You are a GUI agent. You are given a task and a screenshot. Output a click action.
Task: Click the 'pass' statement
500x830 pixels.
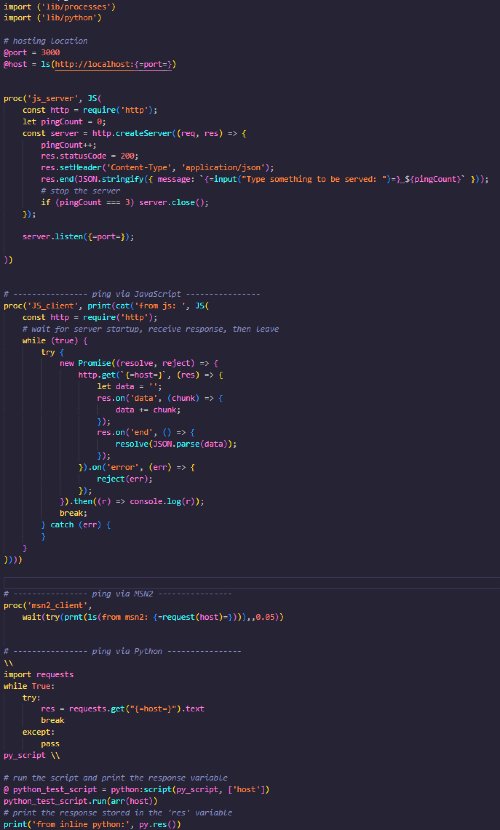[50, 744]
